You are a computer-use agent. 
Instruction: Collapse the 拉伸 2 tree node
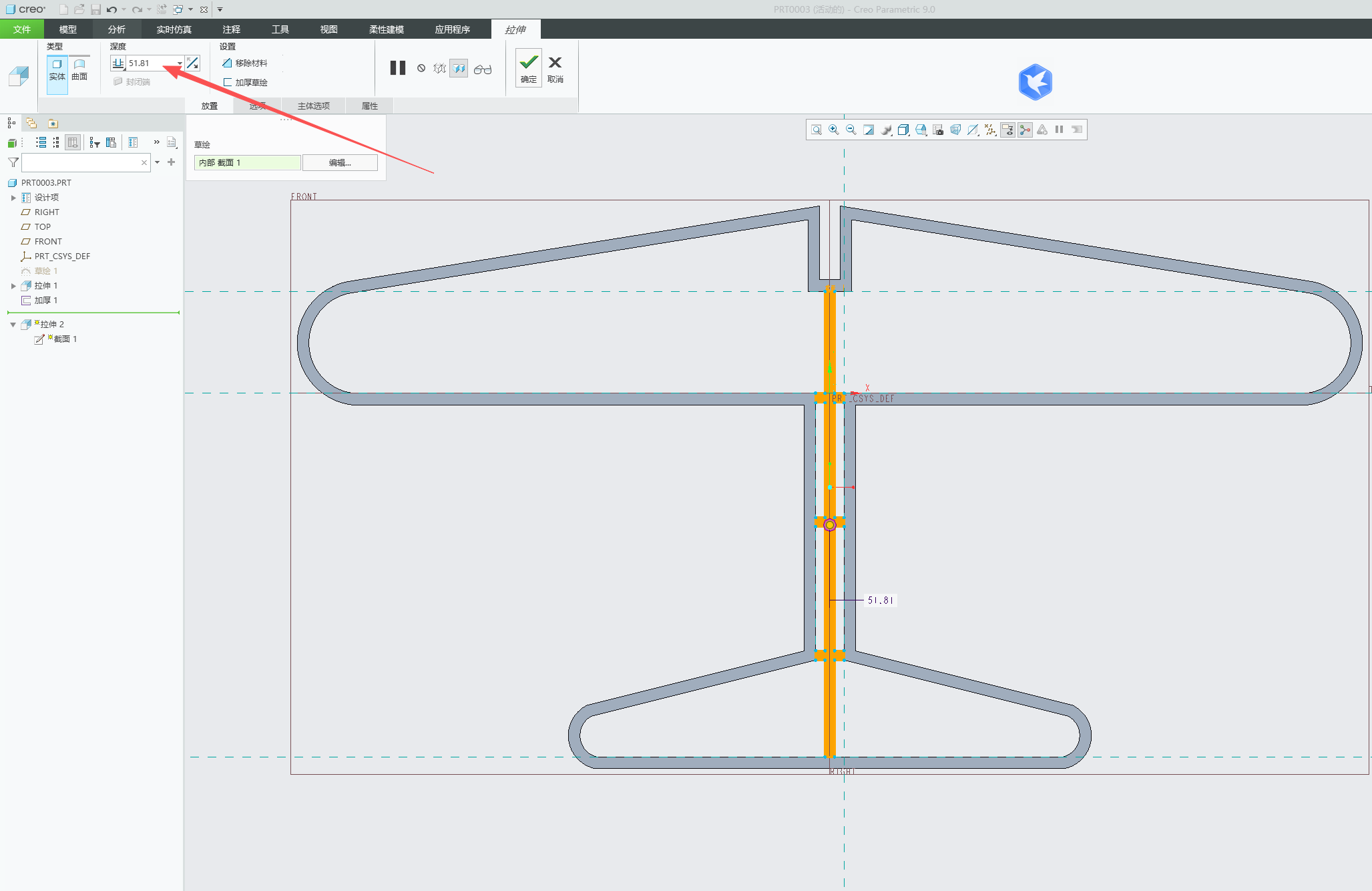13,325
